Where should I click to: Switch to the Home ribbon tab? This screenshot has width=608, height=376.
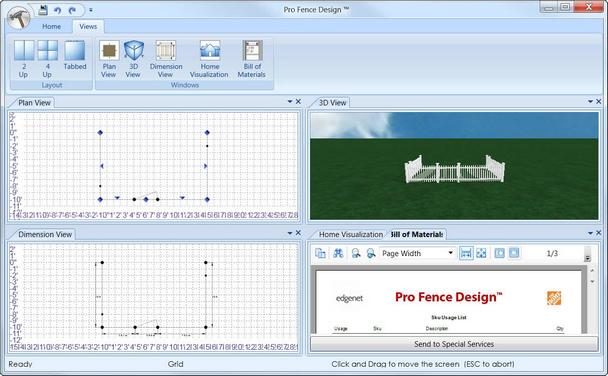point(52,26)
